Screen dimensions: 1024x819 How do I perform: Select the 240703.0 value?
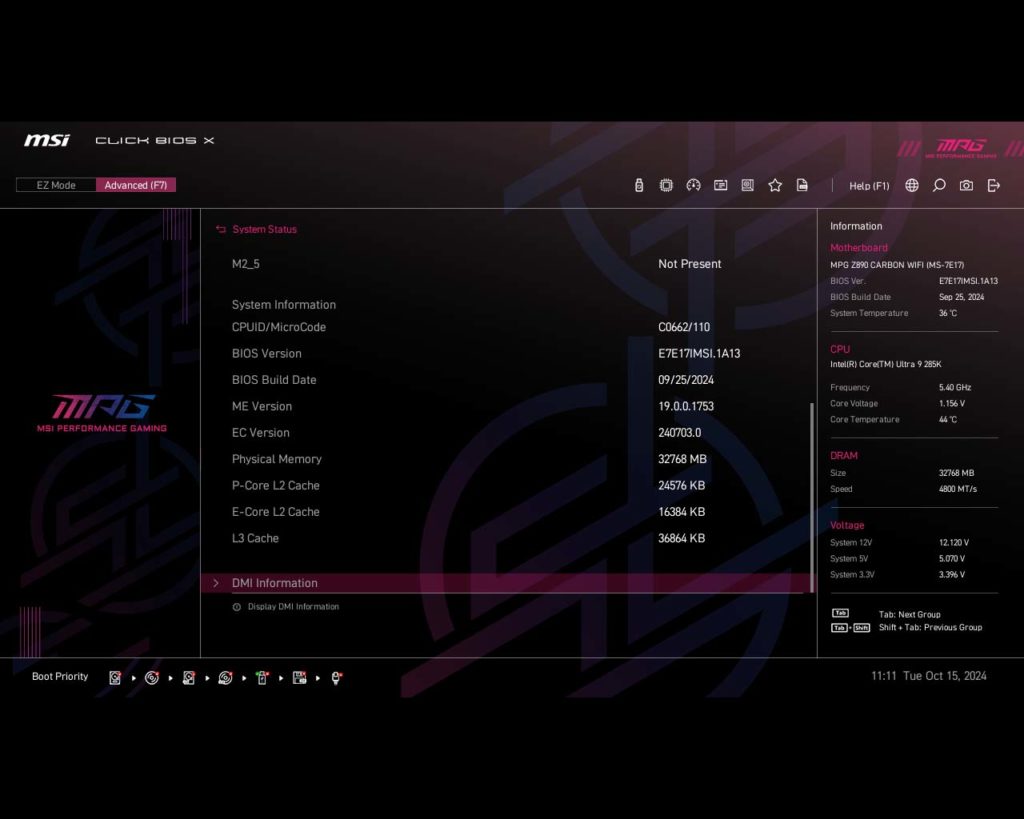point(679,432)
